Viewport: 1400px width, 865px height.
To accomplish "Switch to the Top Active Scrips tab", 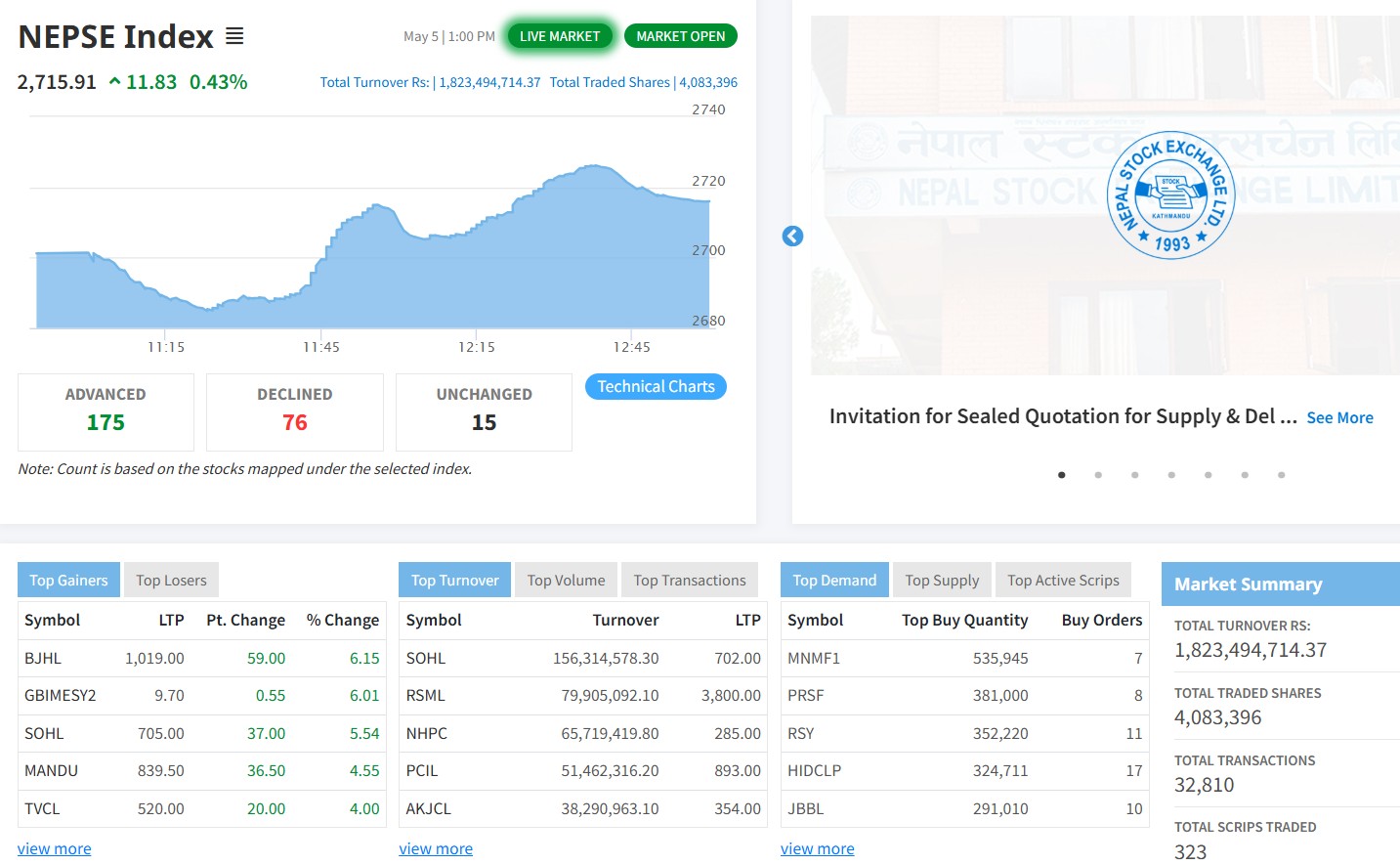I will tap(1063, 581).
